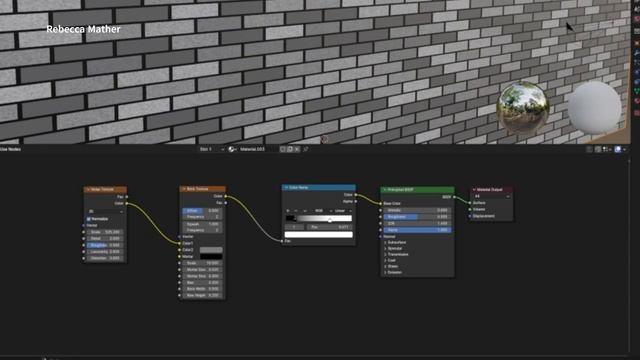Click the Brick Texture Mortar Smooth field
This screenshot has width=640, height=360.
[x=202, y=276]
